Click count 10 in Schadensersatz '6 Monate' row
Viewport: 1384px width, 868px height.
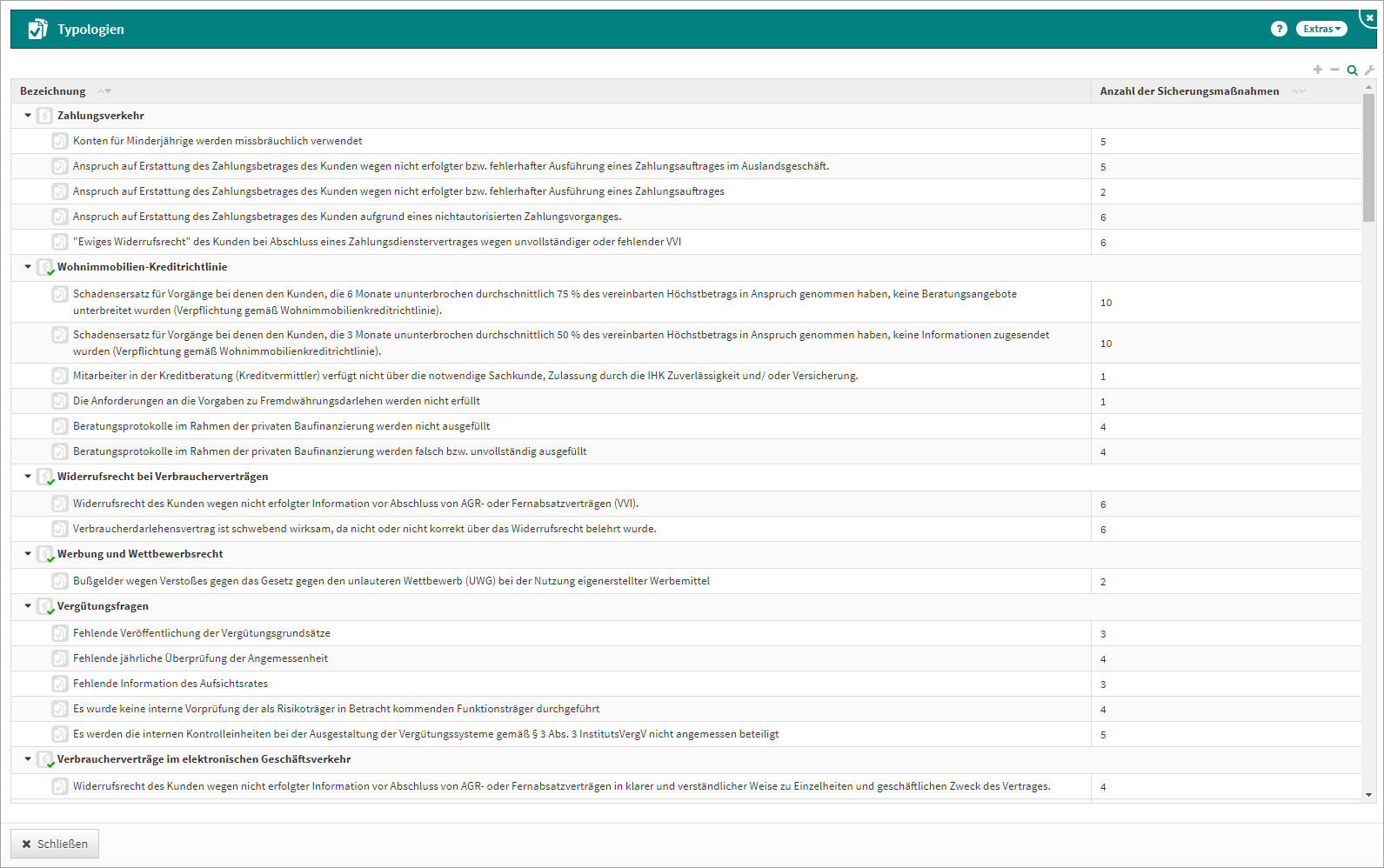pos(1106,303)
